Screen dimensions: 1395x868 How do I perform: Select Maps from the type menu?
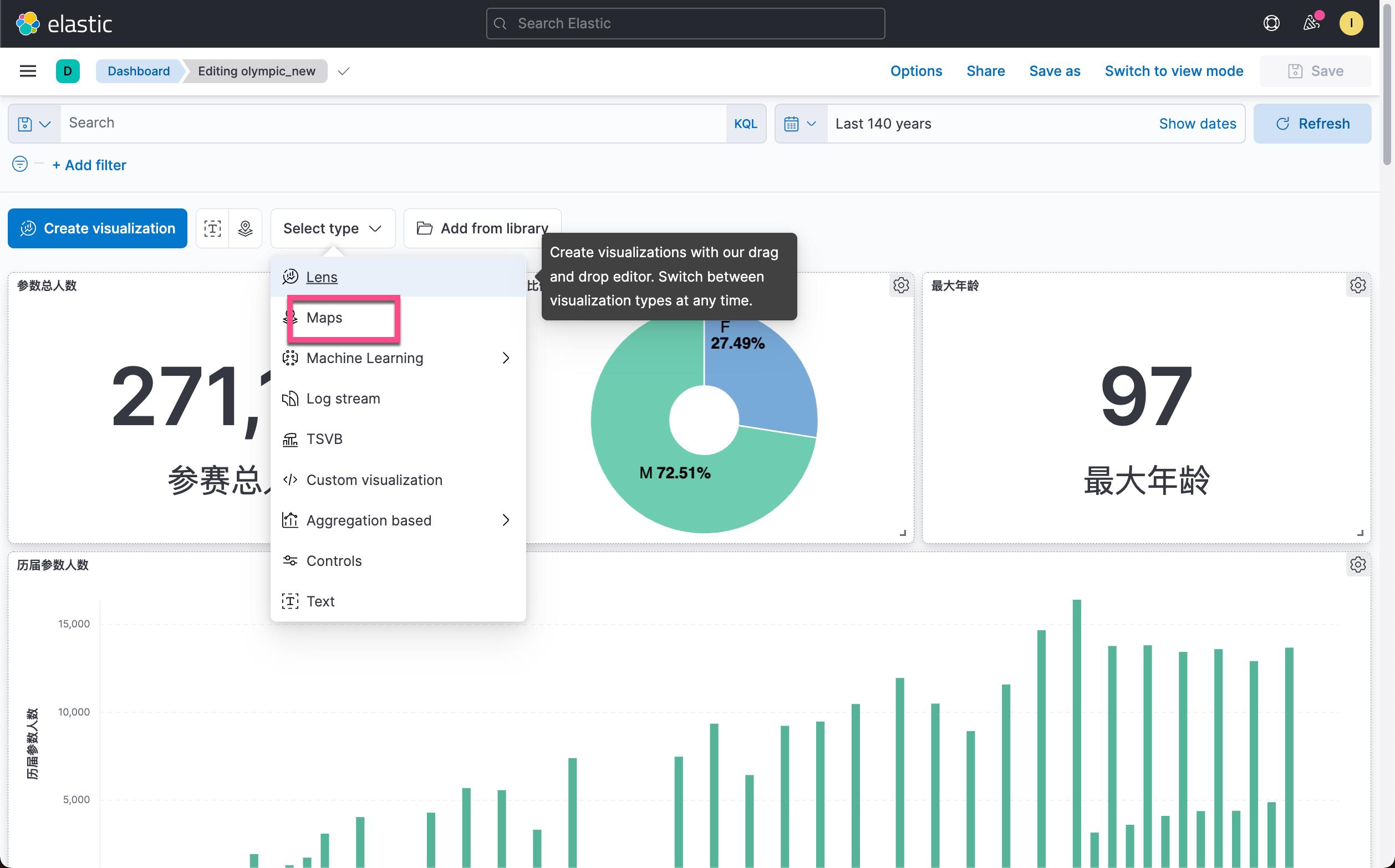point(398,318)
